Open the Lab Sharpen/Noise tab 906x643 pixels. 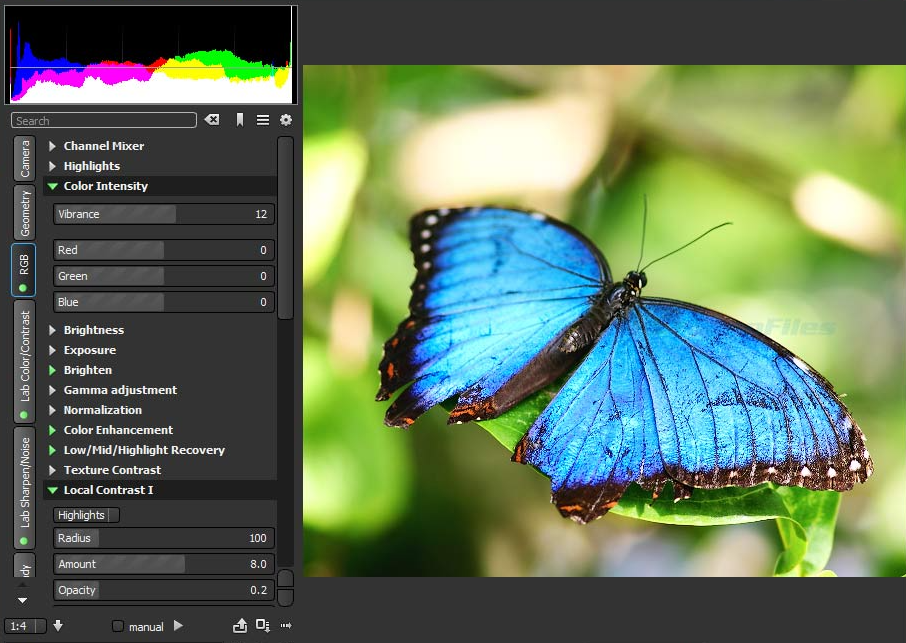[24, 488]
